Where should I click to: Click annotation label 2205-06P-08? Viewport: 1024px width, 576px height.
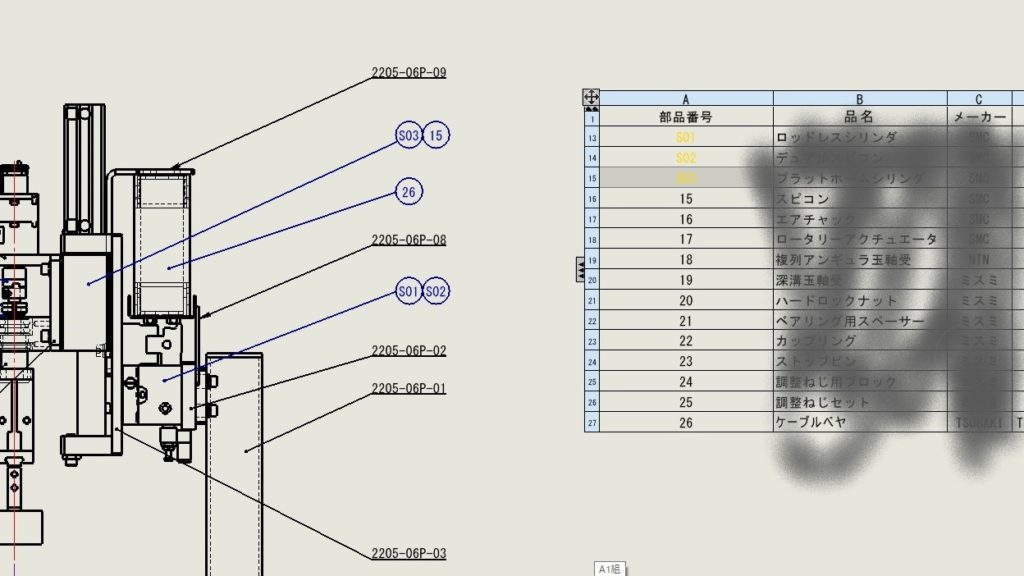tap(408, 240)
